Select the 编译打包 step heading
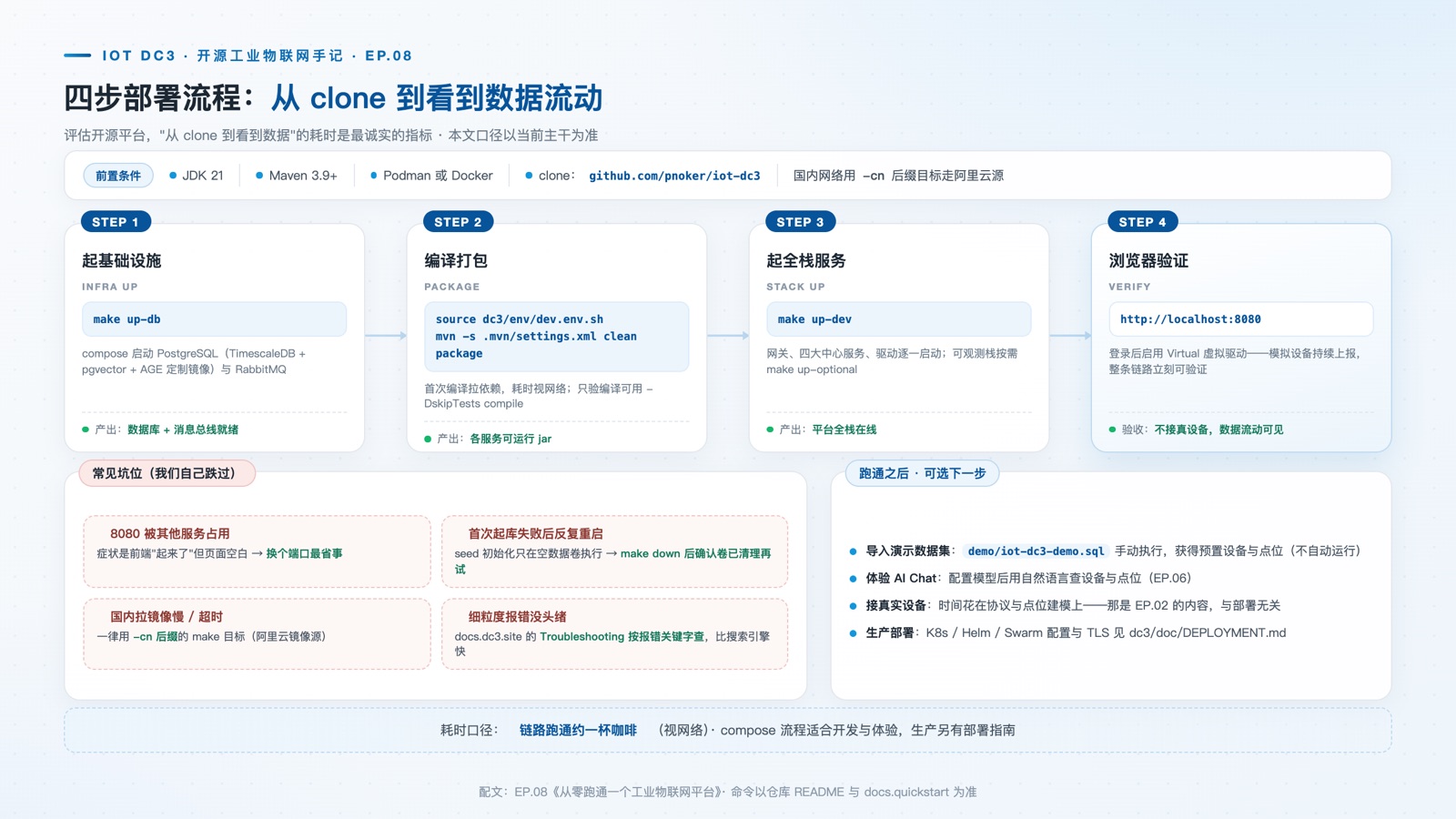The image size is (1456, 819). (x=455, y=261)
